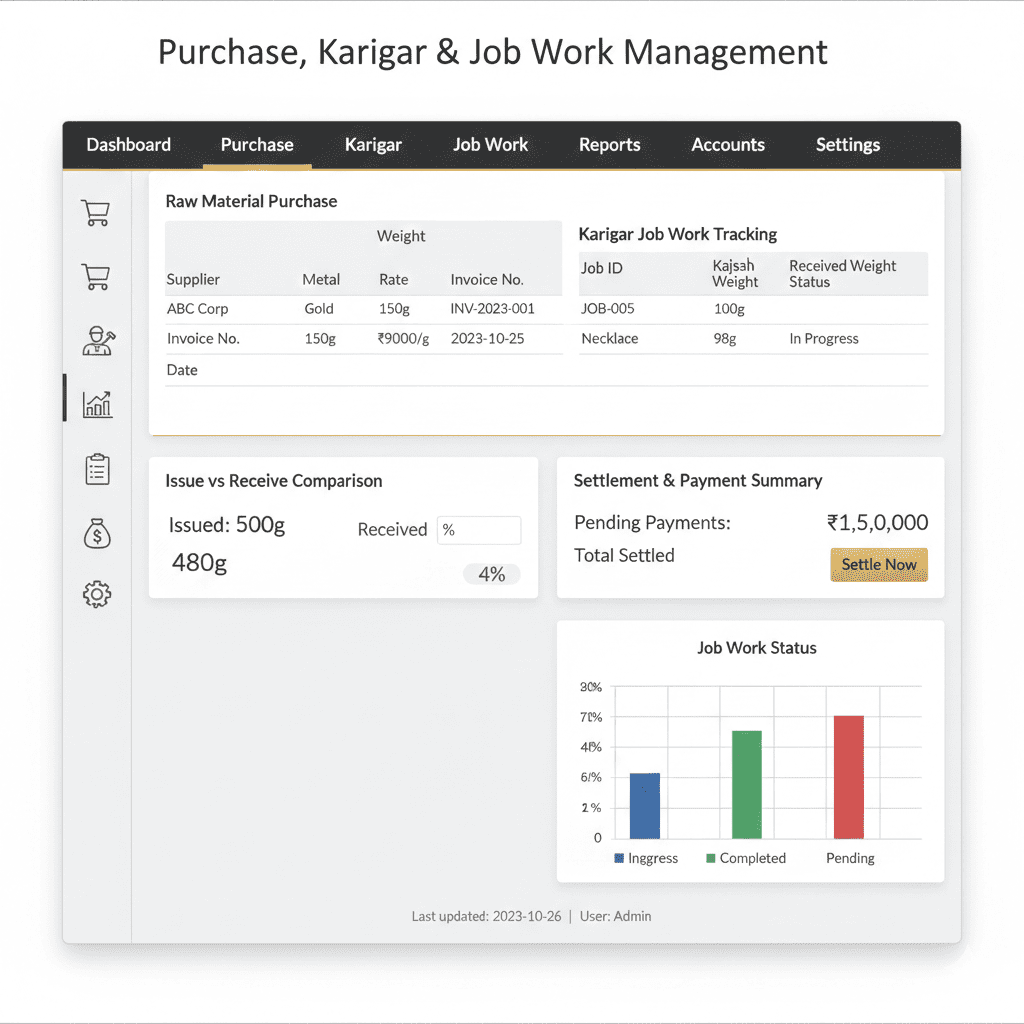Select the active analytics chart icon

(x=96, y=404)
